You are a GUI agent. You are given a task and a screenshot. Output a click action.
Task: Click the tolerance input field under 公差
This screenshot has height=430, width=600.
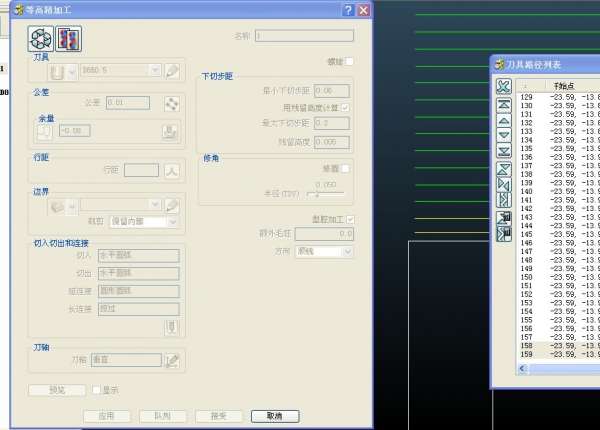128,103
